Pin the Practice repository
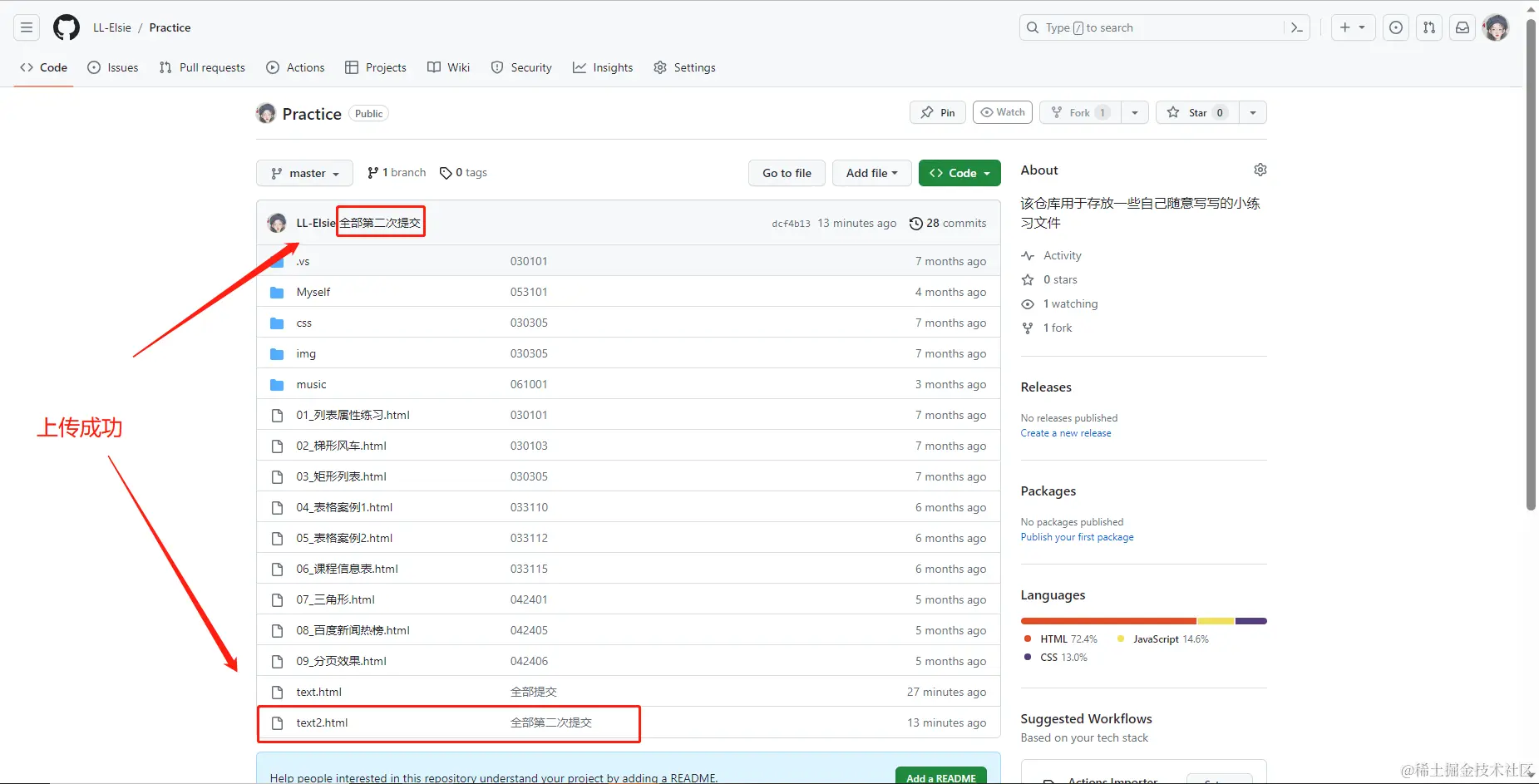The height and width of the screenshot is (784, 1539). pyautogui.click(x=937, y=111)
